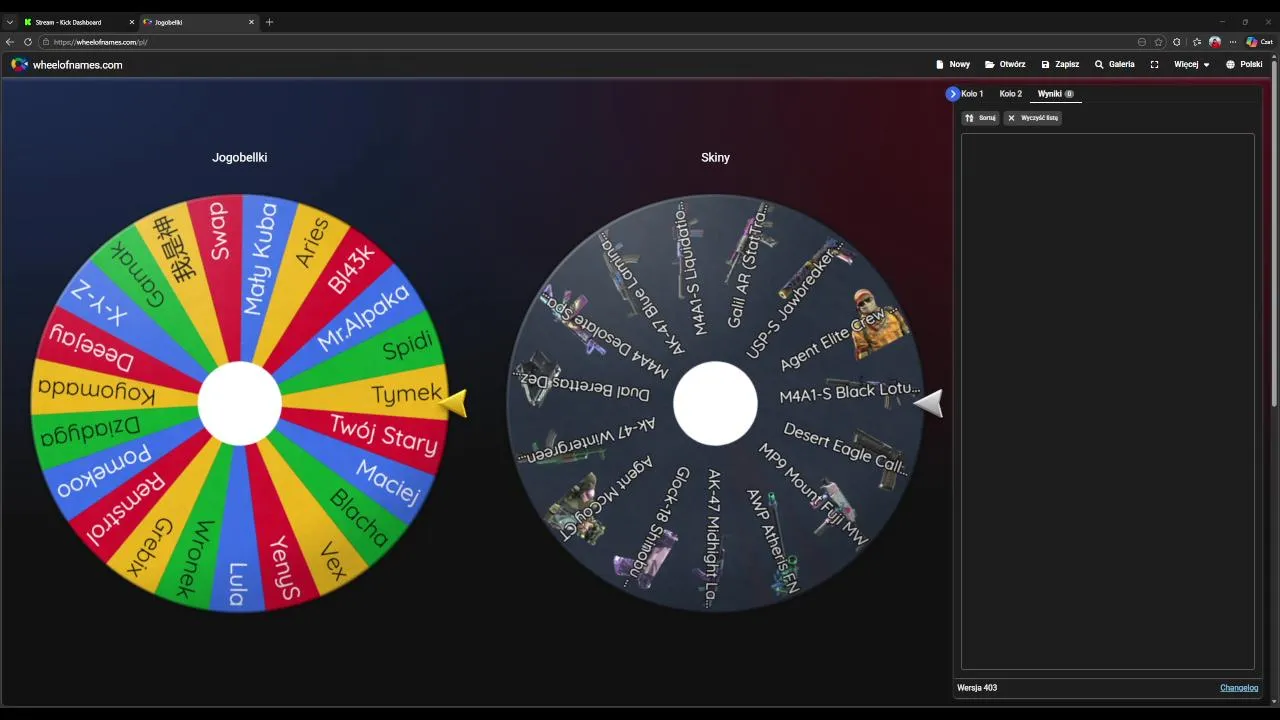The image size is (1280, 720).
Task: Open the Galeria search
Action: [1114, 64]
